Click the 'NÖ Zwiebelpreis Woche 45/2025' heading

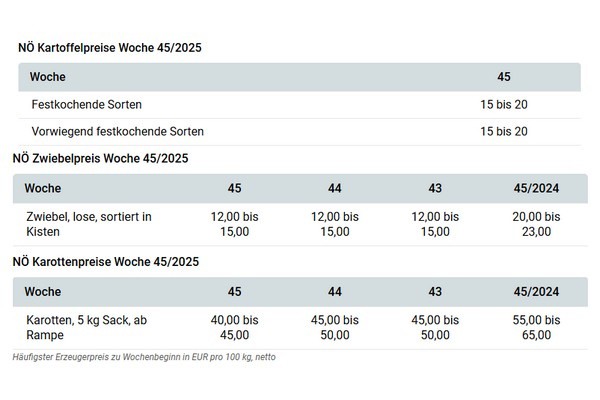(100, 158)
